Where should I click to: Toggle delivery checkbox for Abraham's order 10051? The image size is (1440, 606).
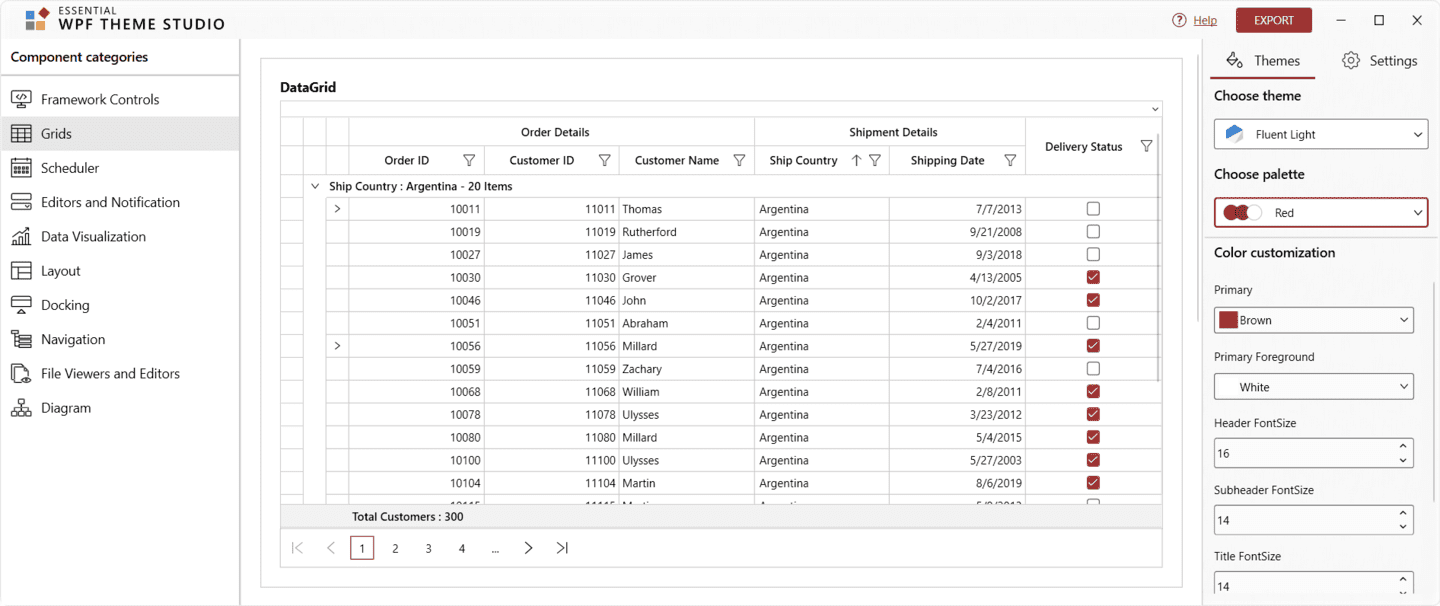coord(1093,323)
